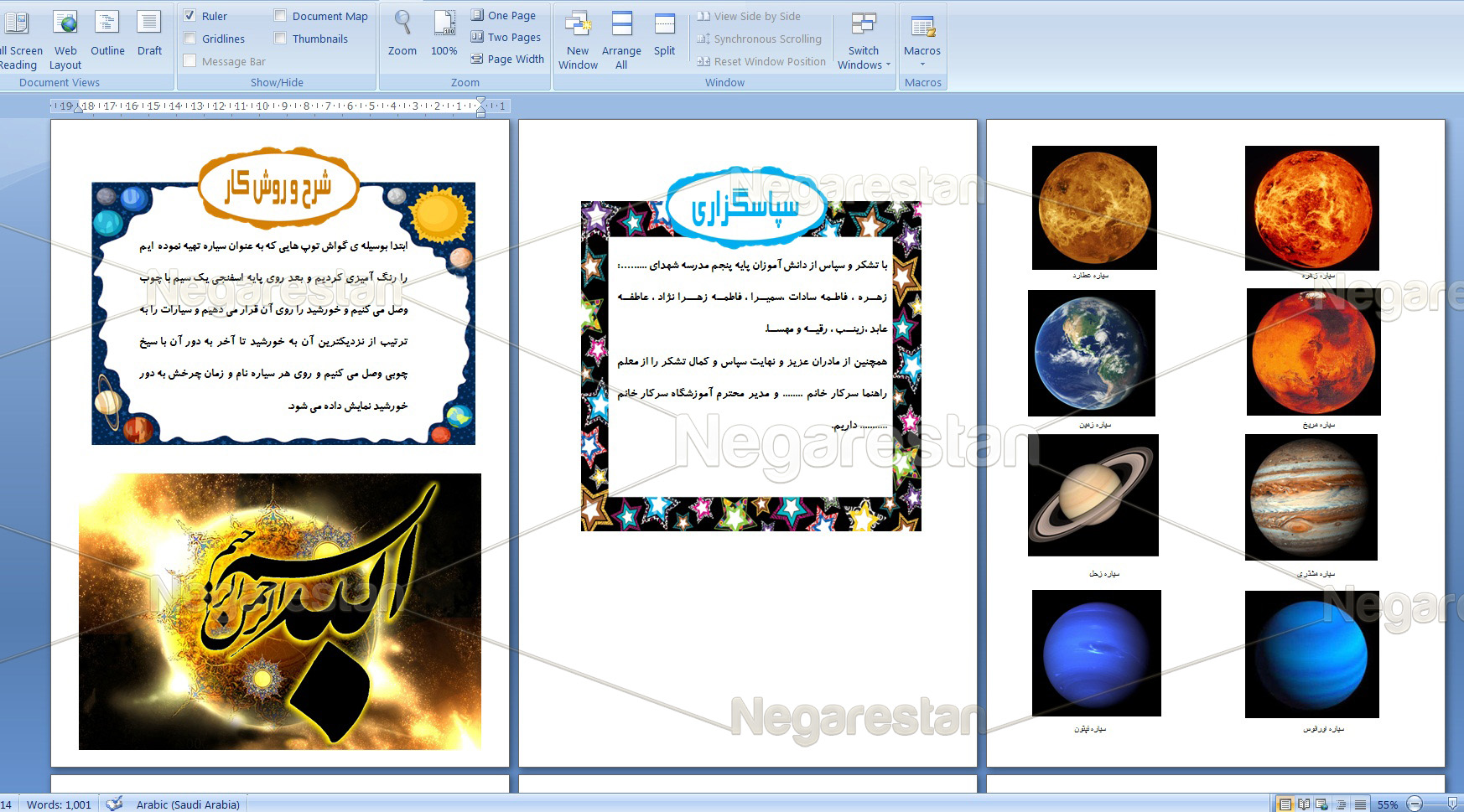Click the horizontal ruler right indent marker
1464x812 pixels.
coord(480,106)
